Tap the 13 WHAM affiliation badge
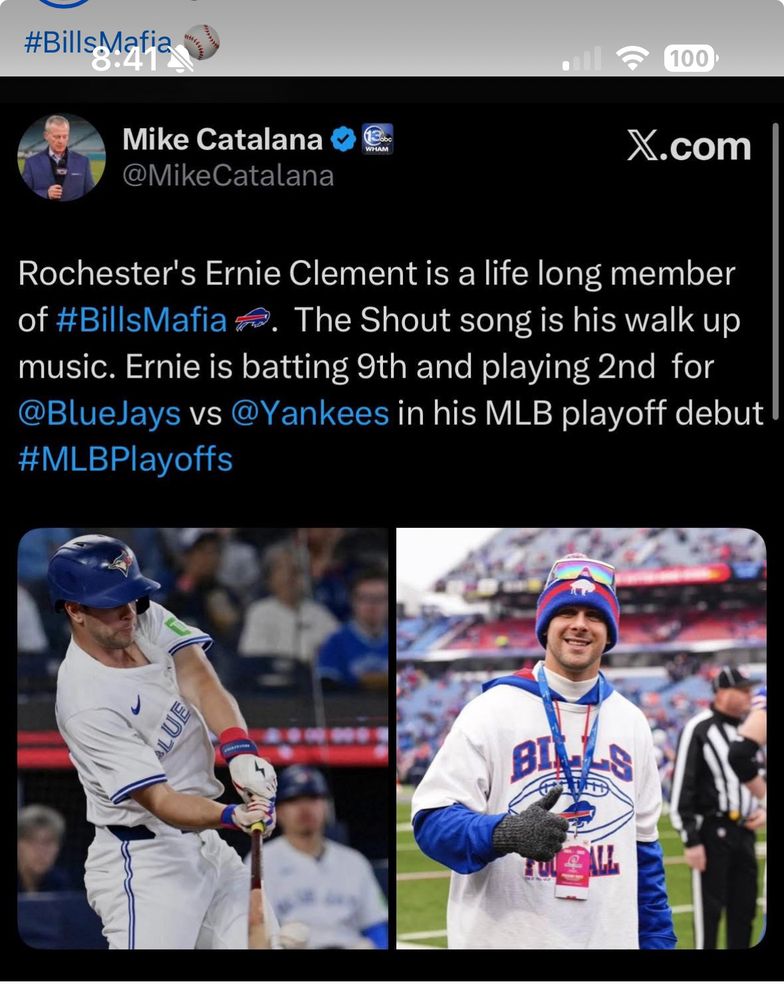The image size is (784, 1000). [x=377, y=139]
